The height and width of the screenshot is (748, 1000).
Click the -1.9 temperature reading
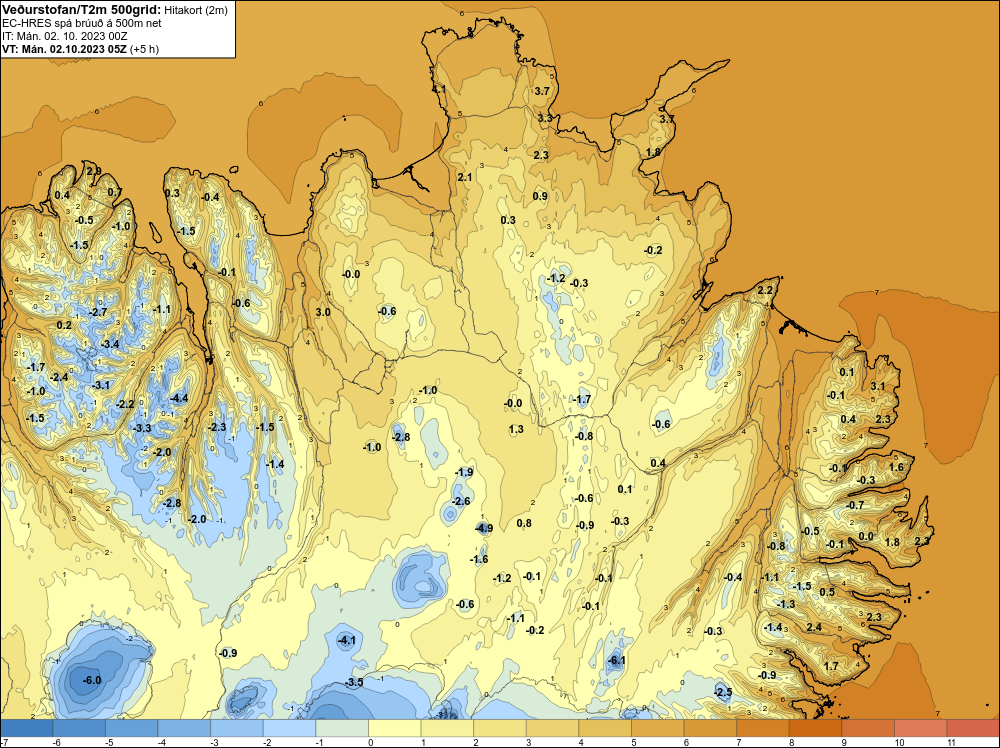[464, 473]
